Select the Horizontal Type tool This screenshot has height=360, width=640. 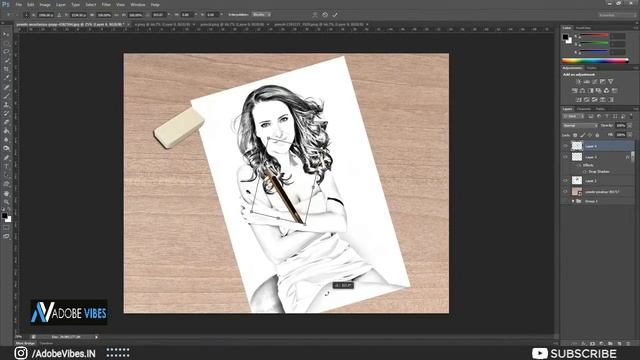(6, 166)
